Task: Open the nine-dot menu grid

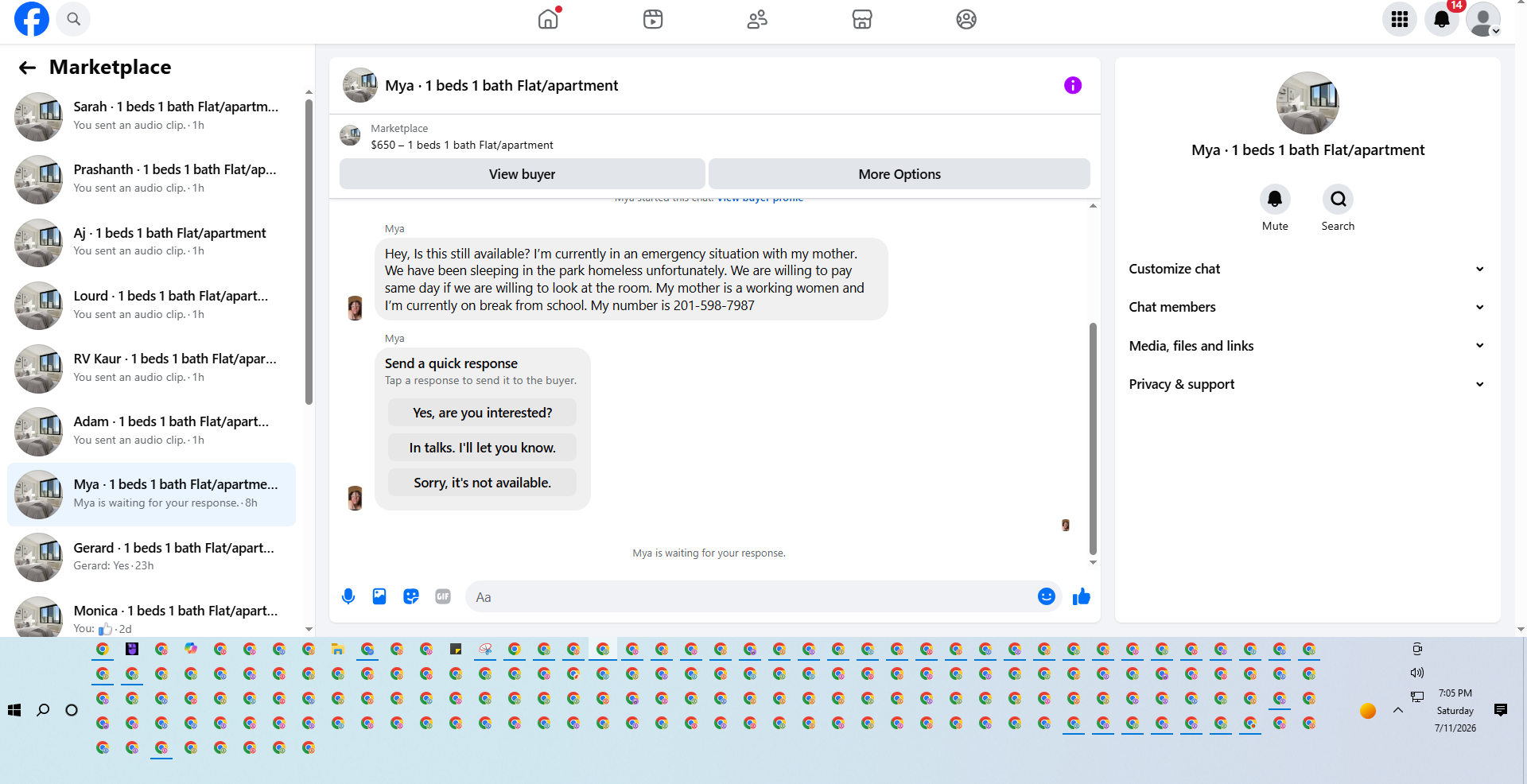Action: 1400,19
